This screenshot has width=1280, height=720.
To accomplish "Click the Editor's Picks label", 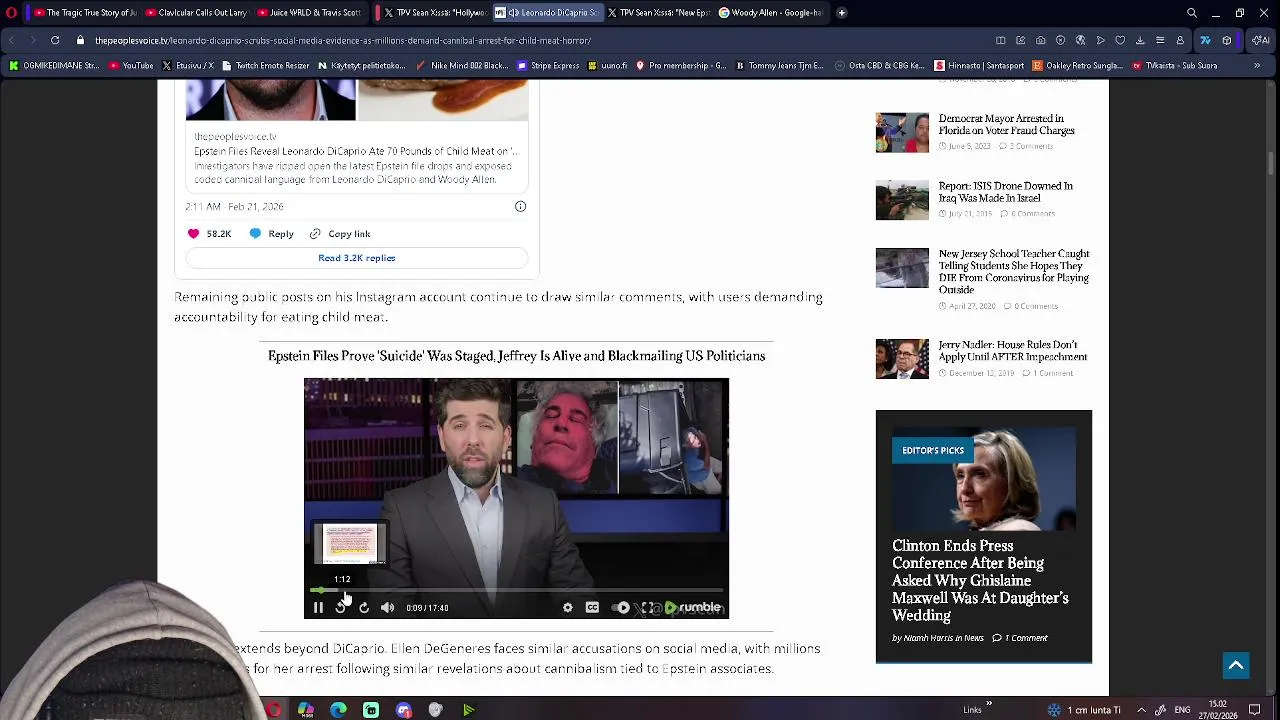I will (933, 450).
